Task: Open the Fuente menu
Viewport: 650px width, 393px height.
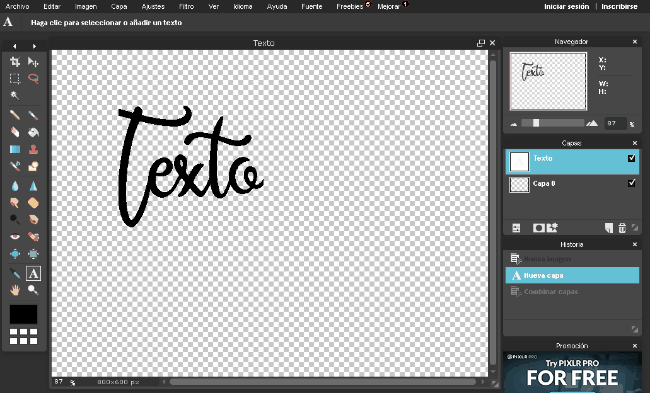Action: (312, 6)
